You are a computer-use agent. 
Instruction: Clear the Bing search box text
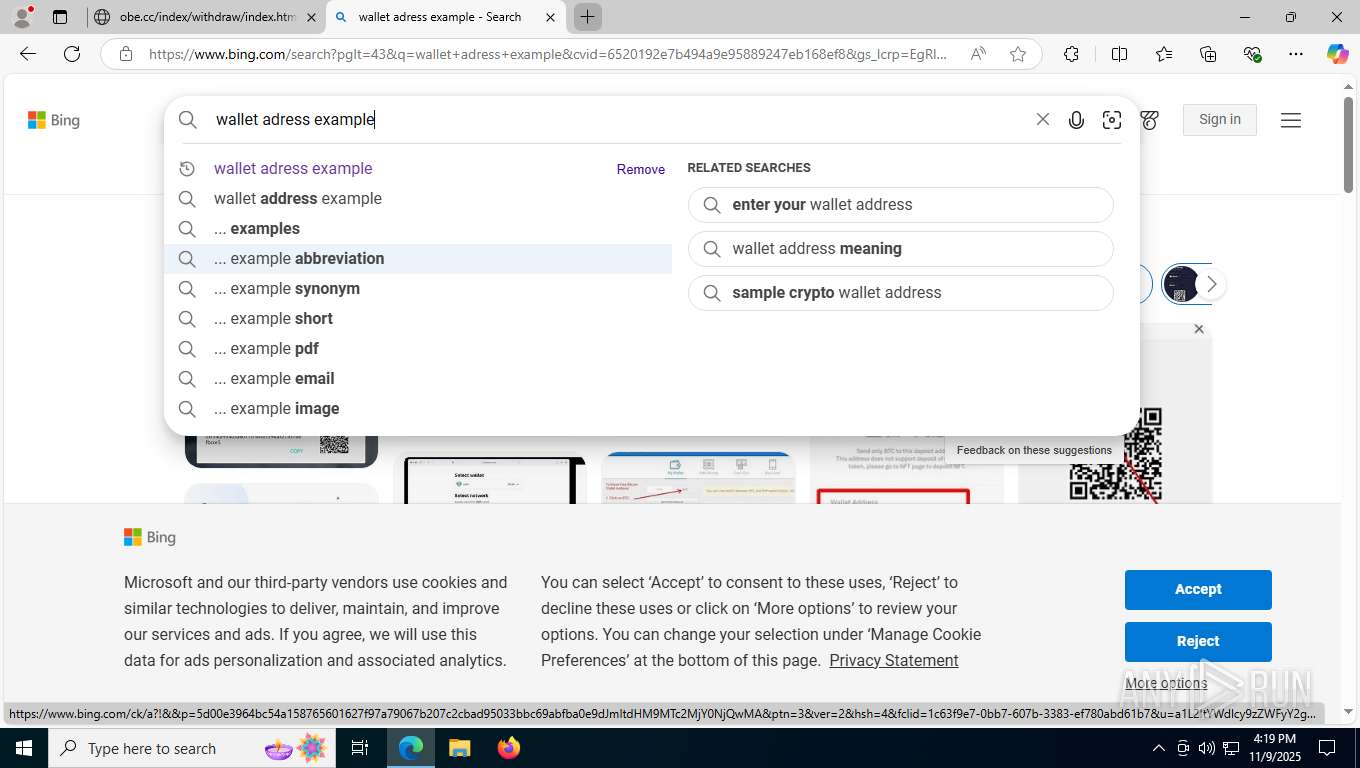(1042, 119)
